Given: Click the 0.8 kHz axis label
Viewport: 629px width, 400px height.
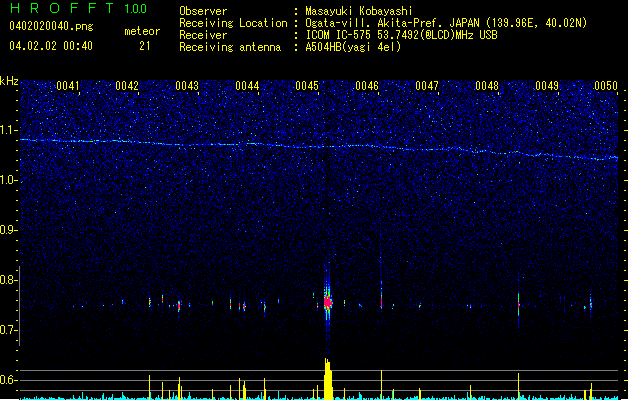Looking at the screenshot, I should 8,280.
